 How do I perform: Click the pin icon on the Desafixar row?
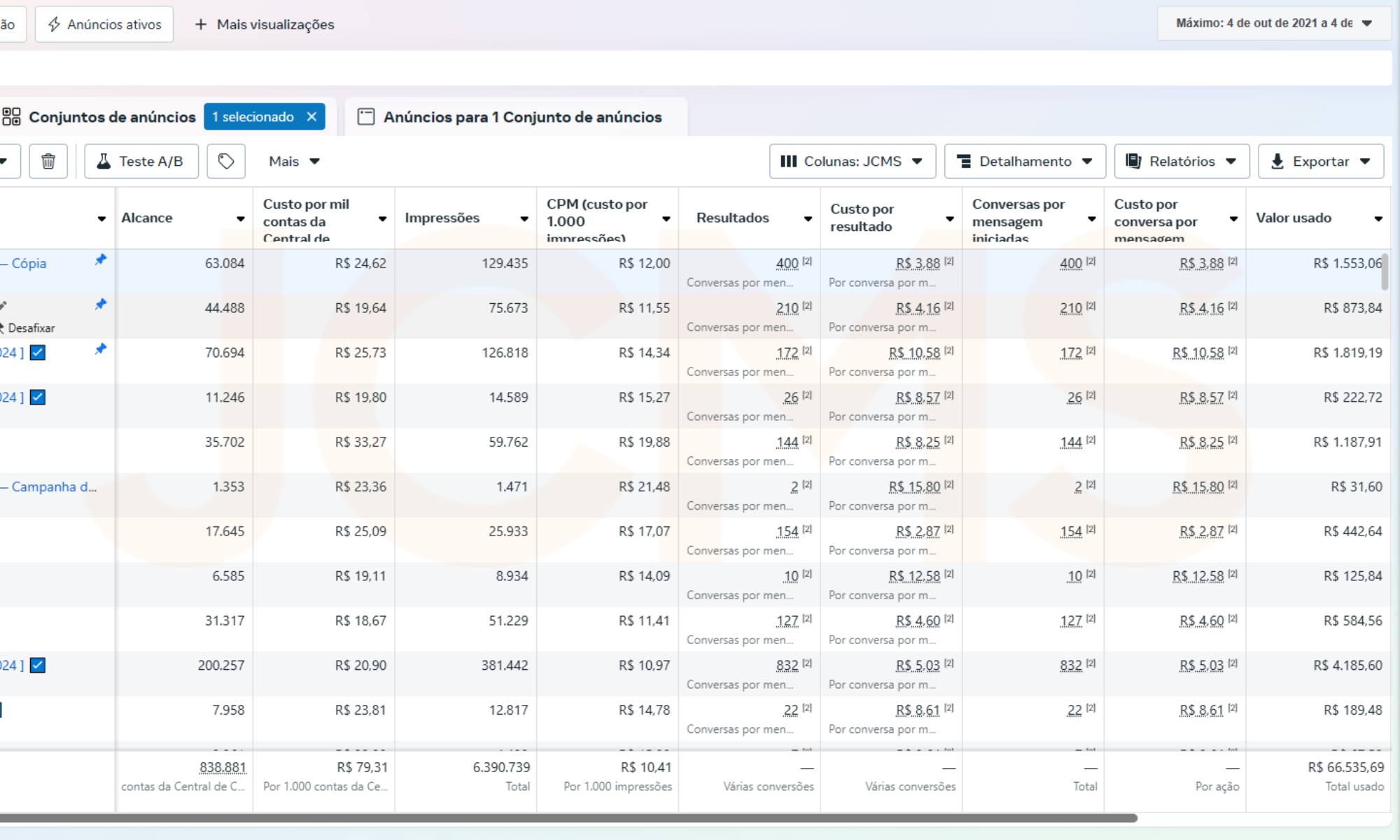point(101,304)
